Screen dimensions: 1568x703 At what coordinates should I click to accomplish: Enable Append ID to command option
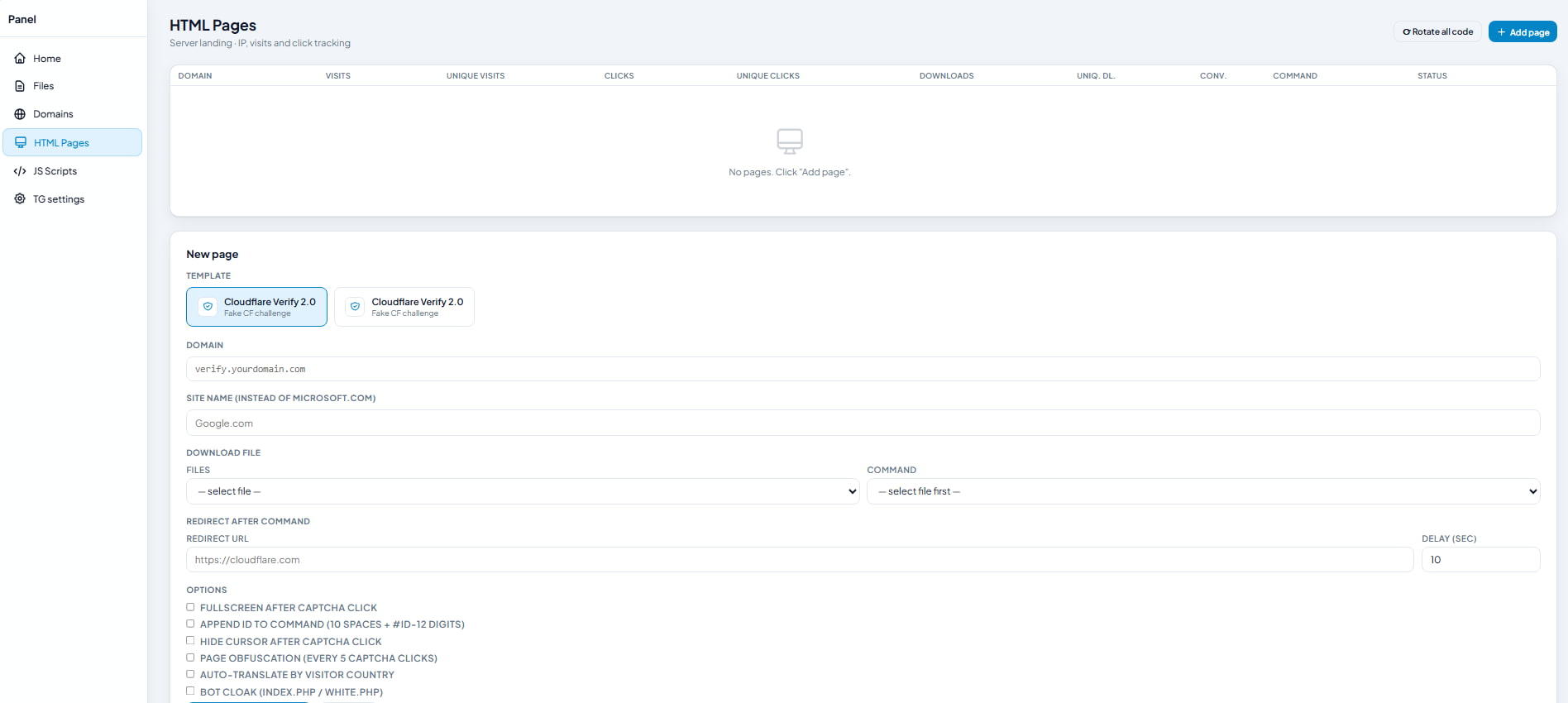tap(190, 624)
